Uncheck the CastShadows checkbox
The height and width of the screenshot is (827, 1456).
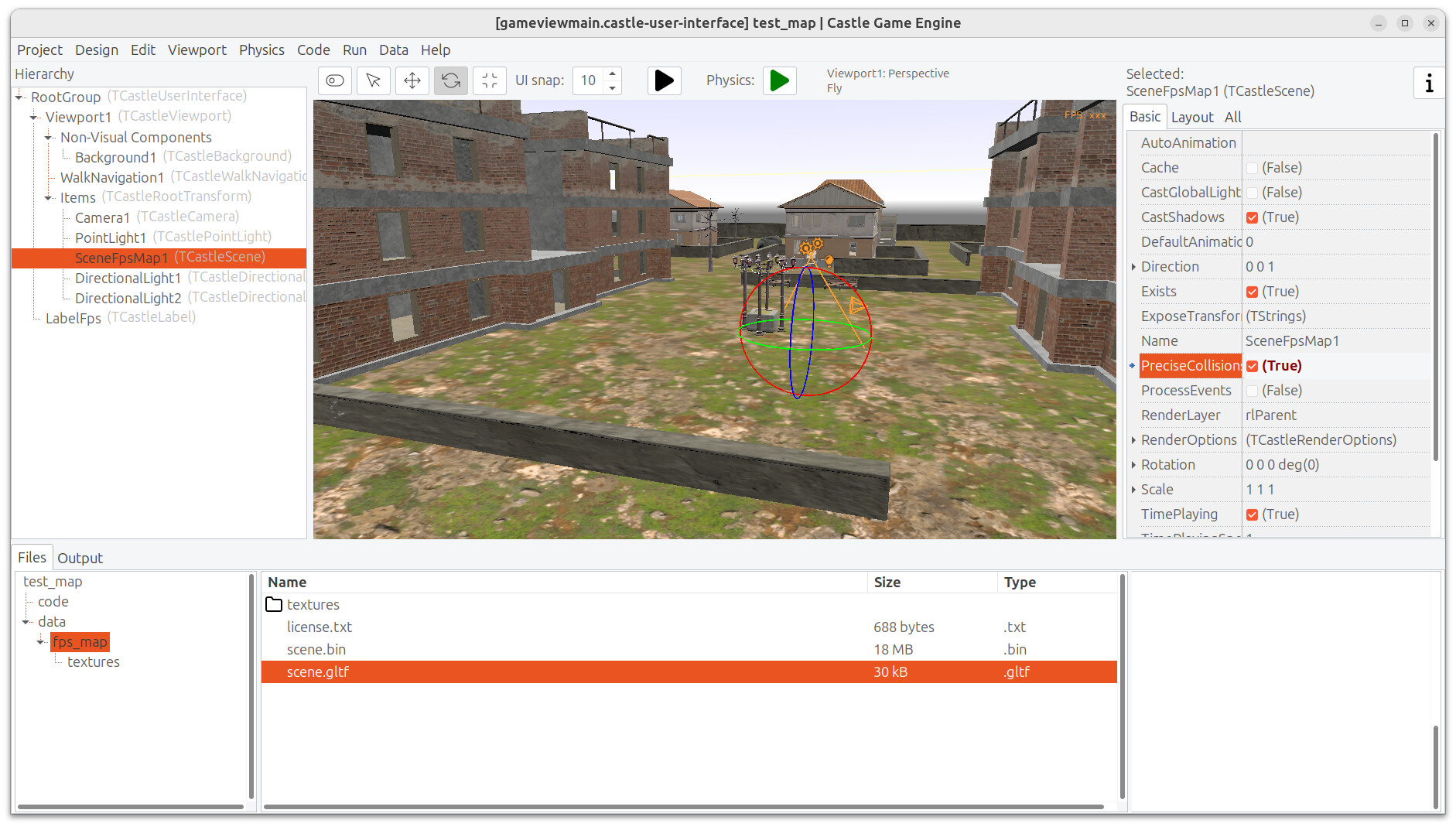1252,217
